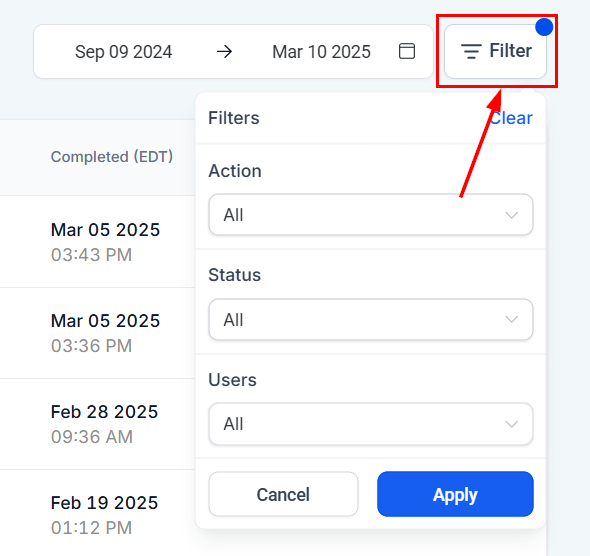Apply the selected filters

455,494
